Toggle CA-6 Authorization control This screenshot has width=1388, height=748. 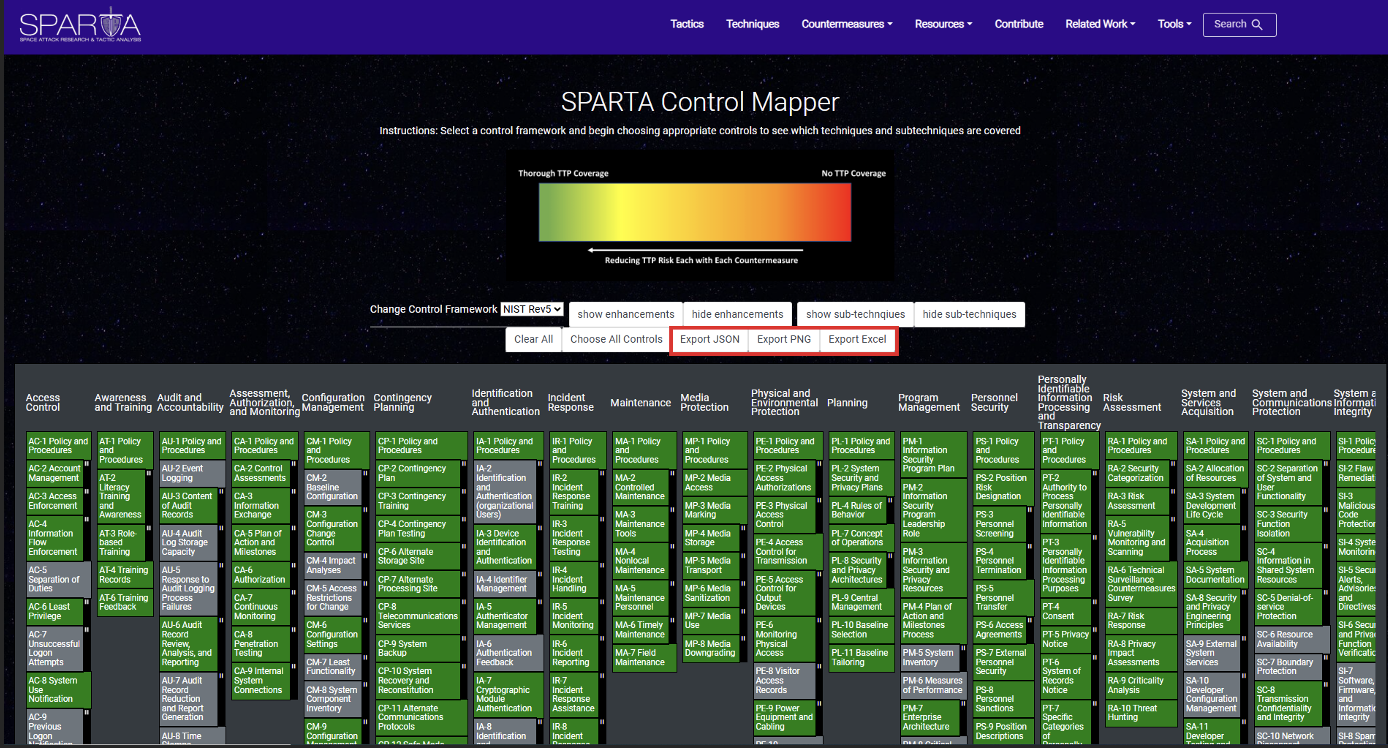click(x=261, y=574)
